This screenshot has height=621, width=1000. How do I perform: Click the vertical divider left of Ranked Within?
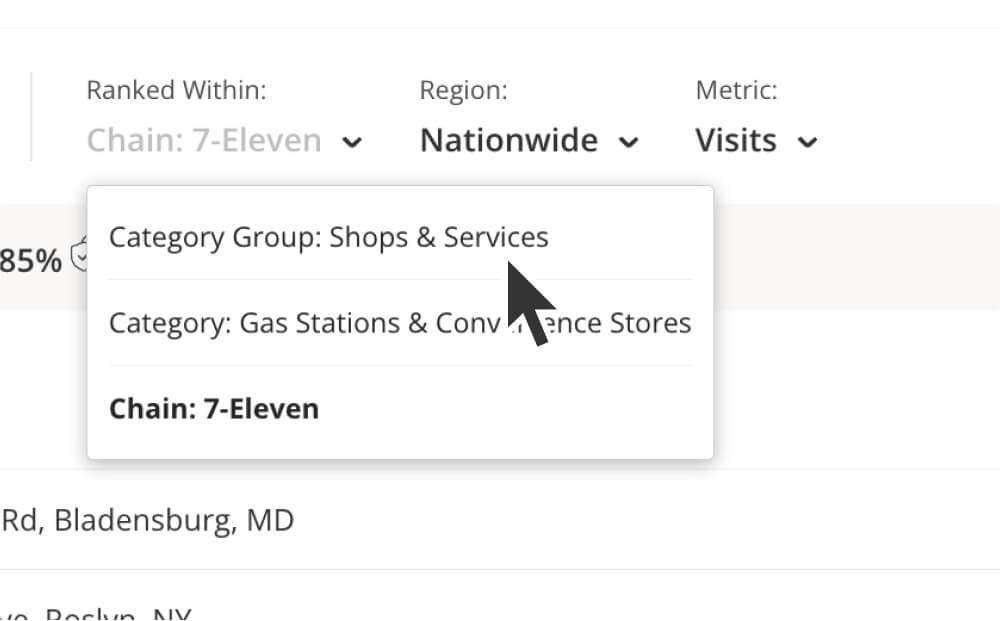[x=31, y=116]
